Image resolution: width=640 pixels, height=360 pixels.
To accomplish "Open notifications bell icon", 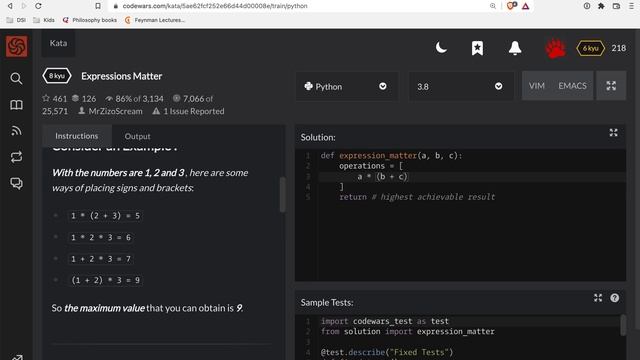I will point(515,48).
